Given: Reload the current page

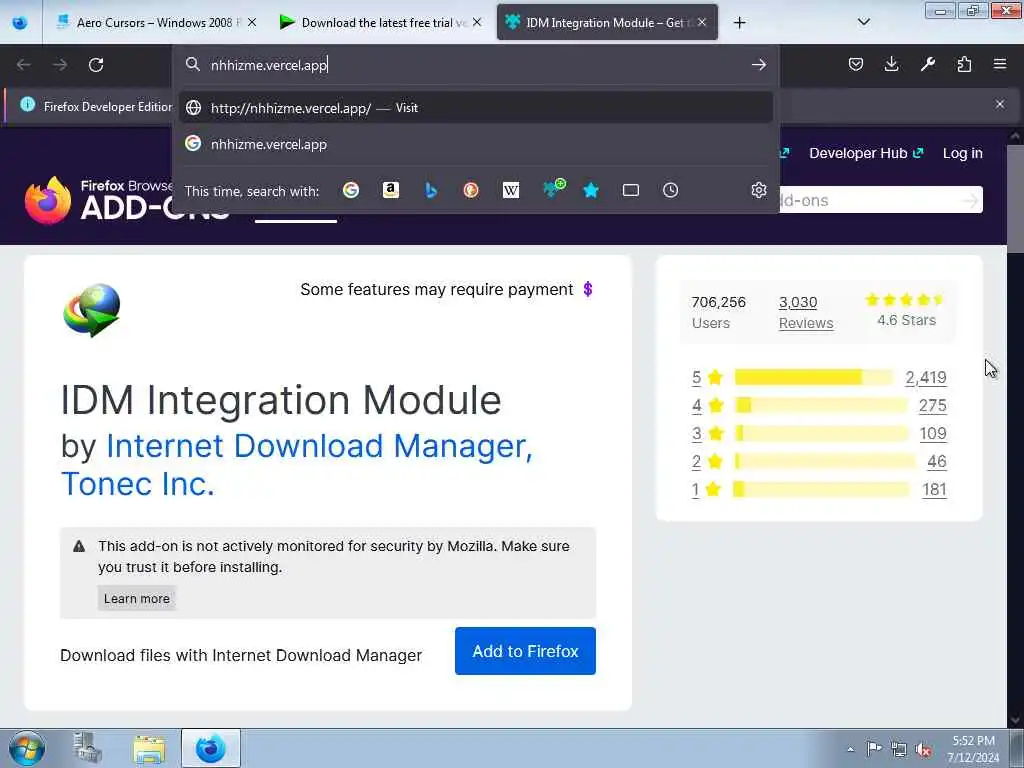Looking at the screenshot, I should (x=96, y=65).
